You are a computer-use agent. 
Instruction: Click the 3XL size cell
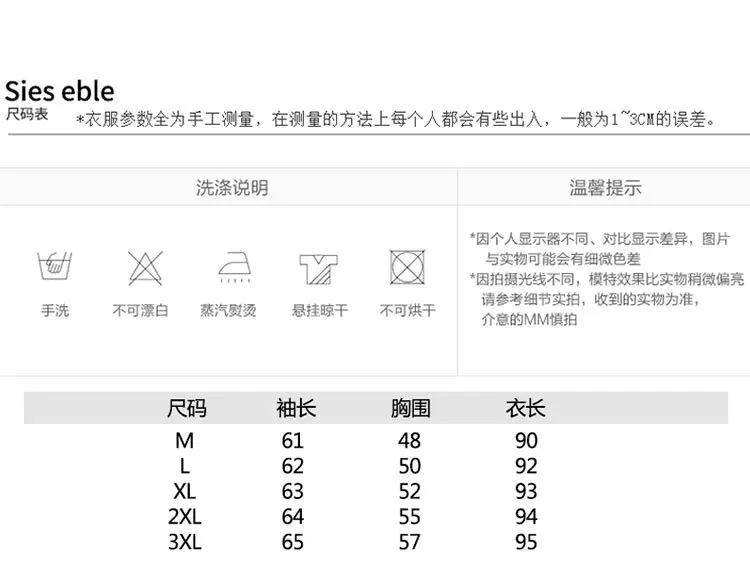point(185,542)
